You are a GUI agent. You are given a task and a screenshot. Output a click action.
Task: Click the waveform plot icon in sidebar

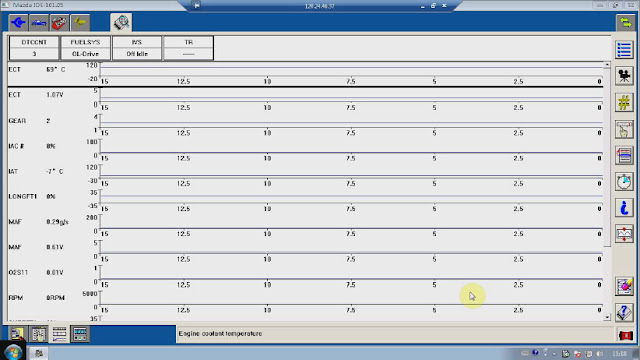pyautogui.click(x=624, y=234)
